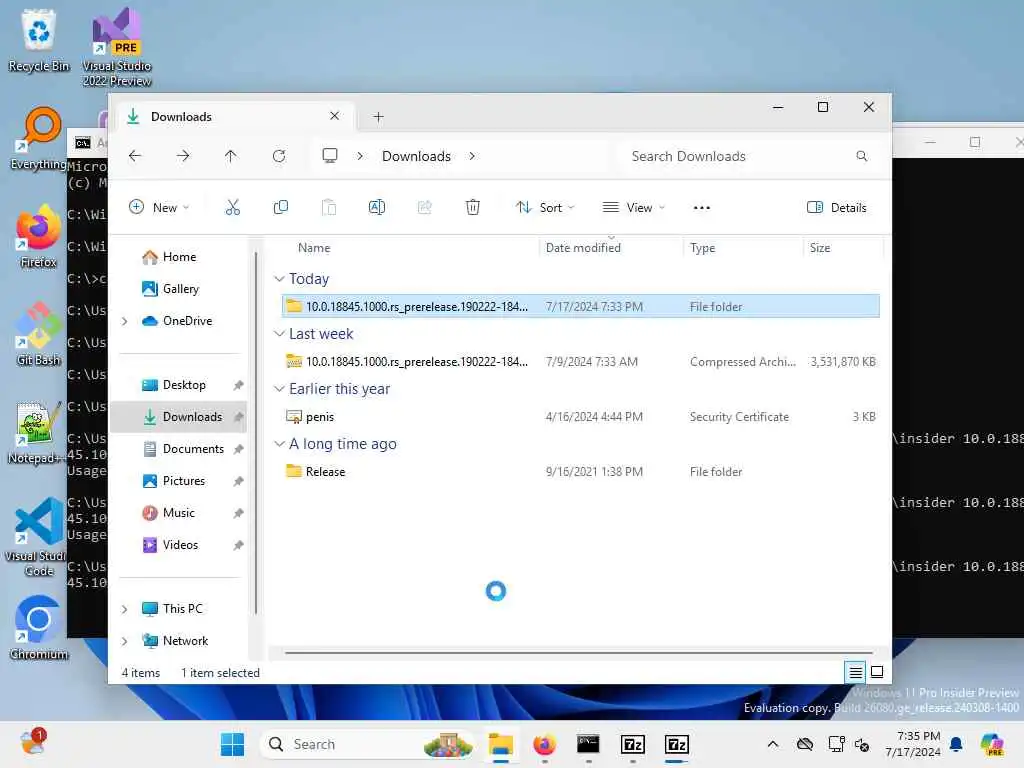Open Chromium desktop shortcut

(39, 628)
